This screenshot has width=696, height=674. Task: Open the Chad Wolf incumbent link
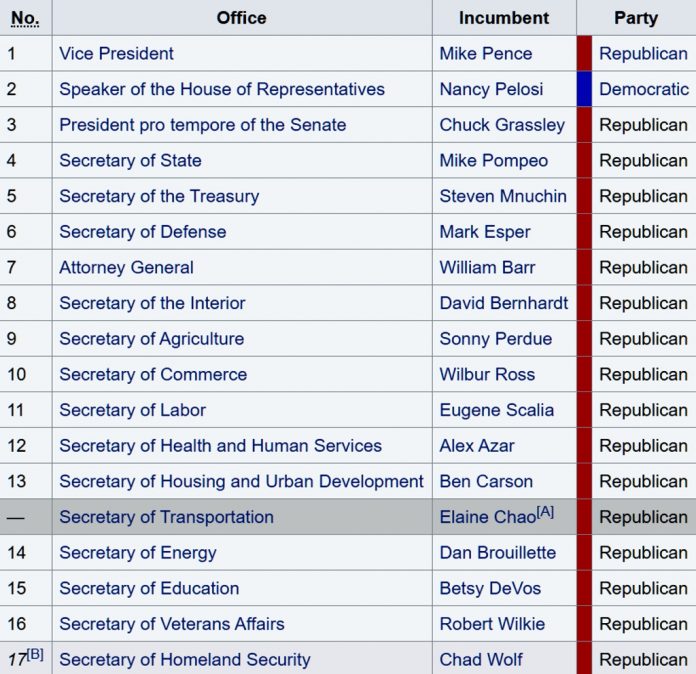pyautogui.click(x=481, y=659)
